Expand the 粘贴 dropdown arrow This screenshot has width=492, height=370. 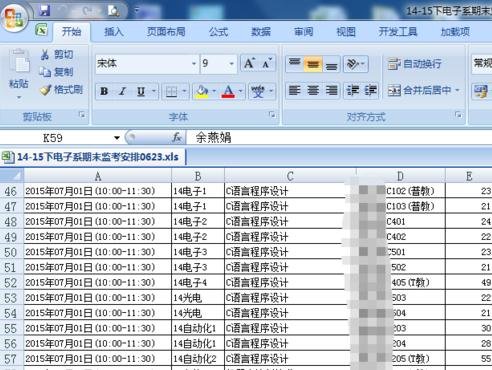[x=19, y=97]
